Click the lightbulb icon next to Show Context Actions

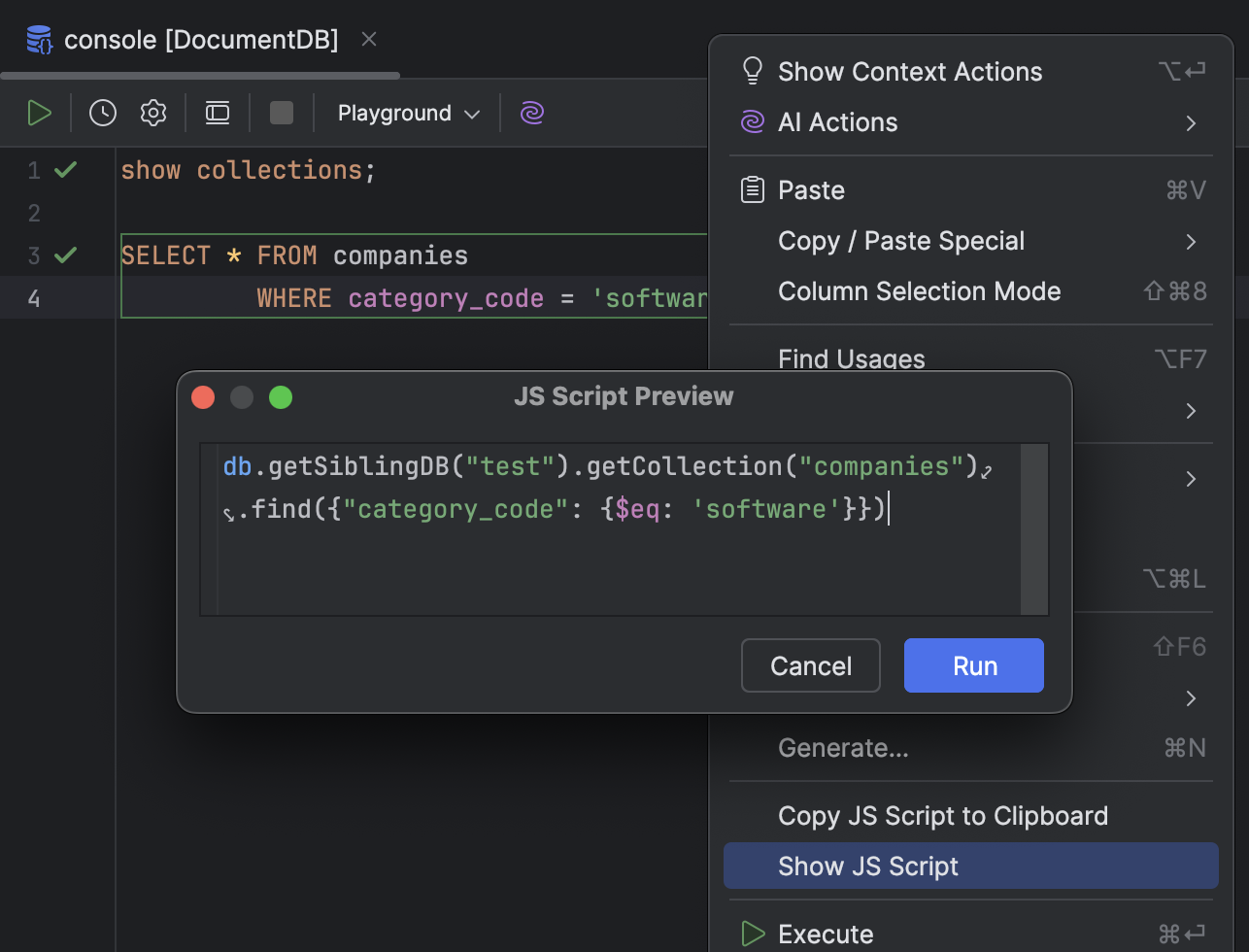[x=751, y=69]
